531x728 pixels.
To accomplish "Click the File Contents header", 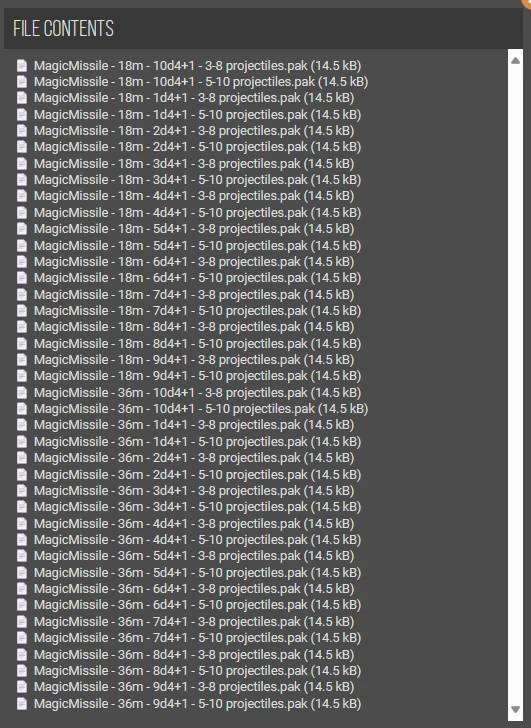I will [64, 28].
